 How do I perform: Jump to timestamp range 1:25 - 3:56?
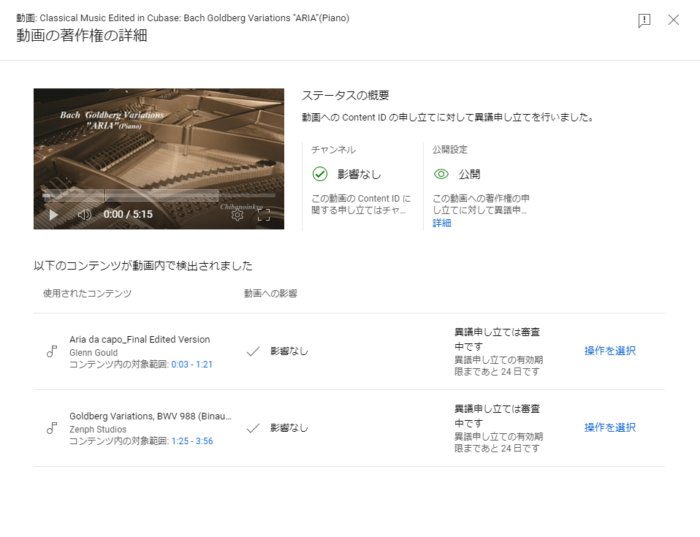pos(192,441)
